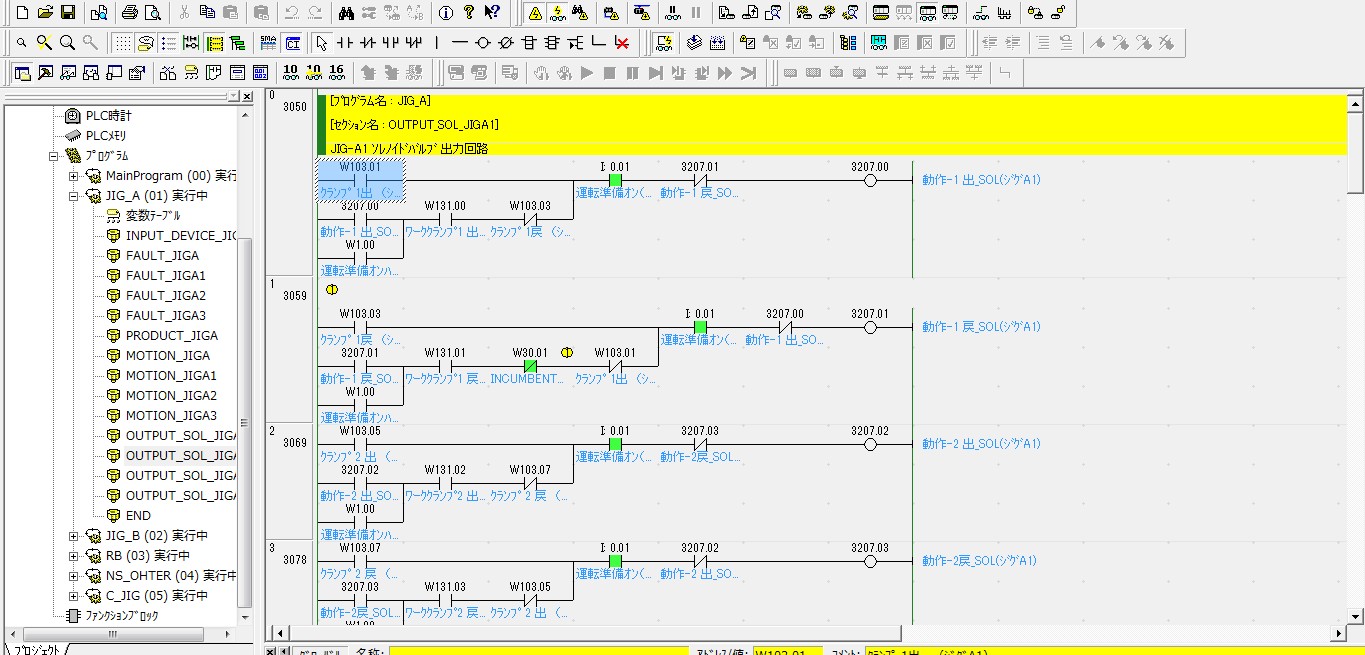Open the MOTION_JIGA2 section in tree

pos(170,396)
